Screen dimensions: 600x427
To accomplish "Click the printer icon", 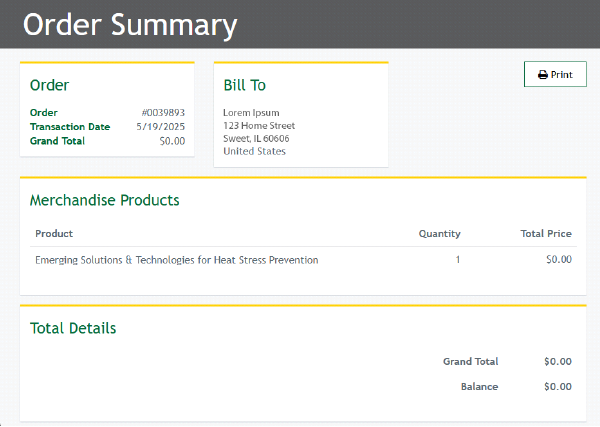I will pyautogui.click(x=543, y=75).
